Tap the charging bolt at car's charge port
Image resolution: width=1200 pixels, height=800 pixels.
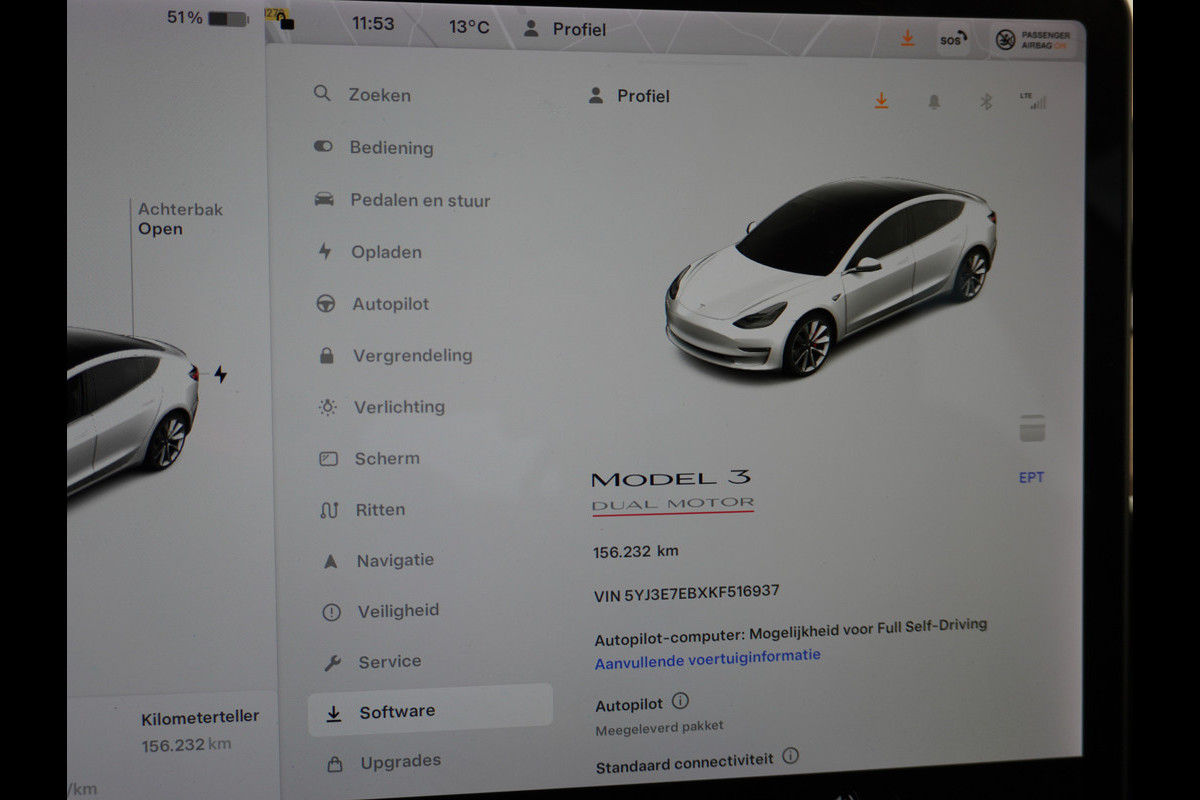coord(220,375)
